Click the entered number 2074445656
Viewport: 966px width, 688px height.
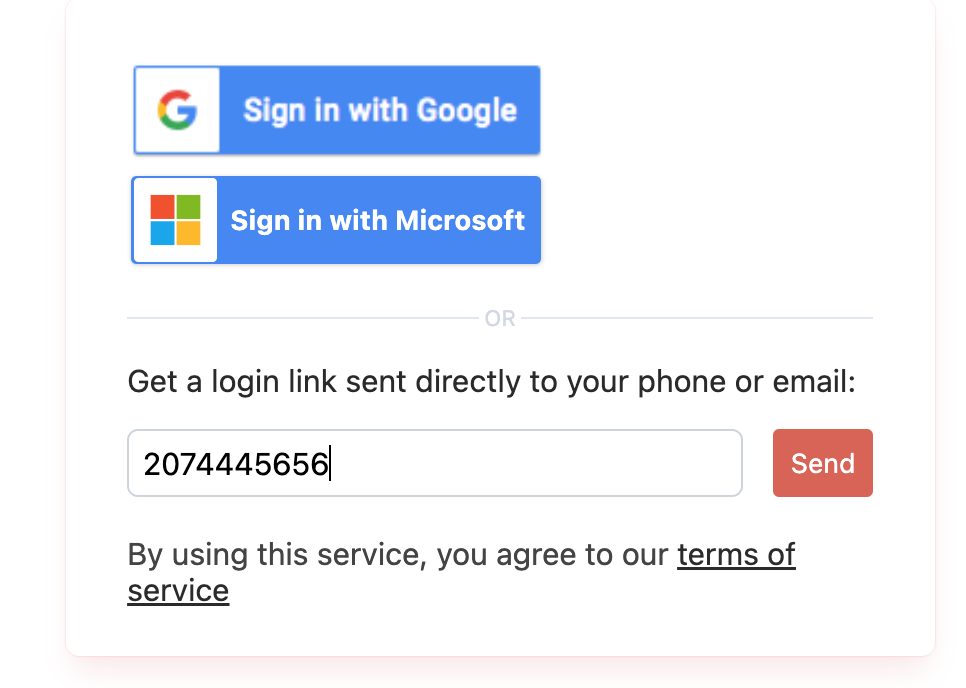(236, 464)
